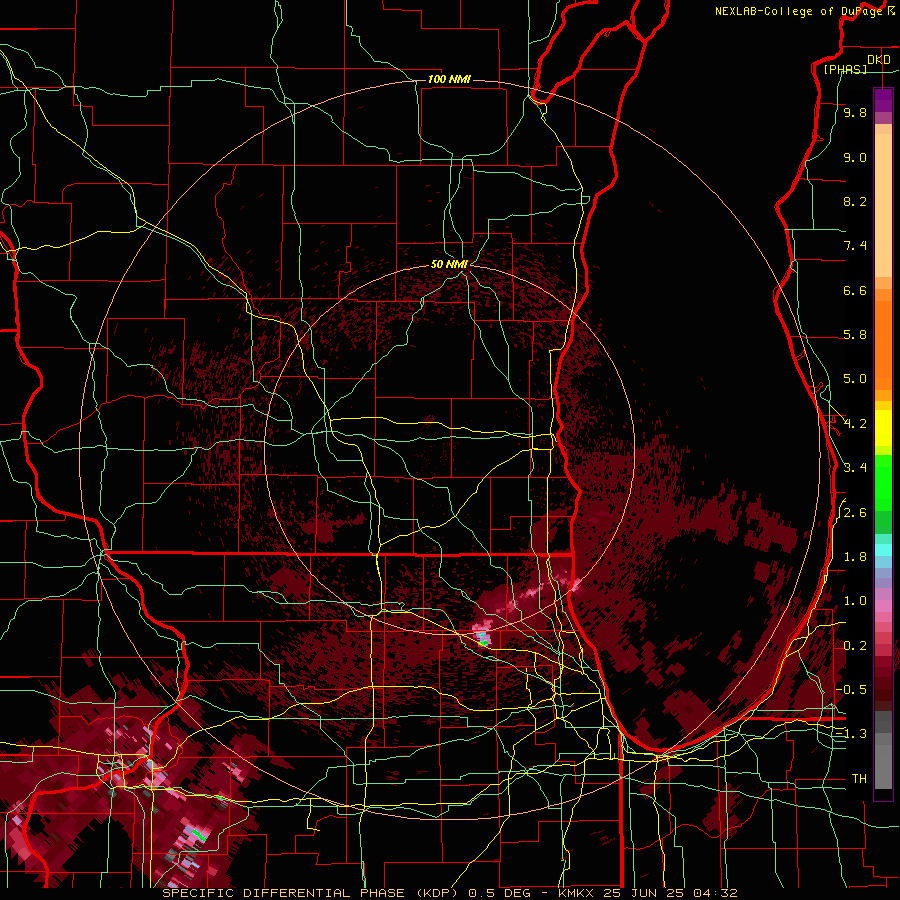Click the TH threshold legend label
Screen dimensions: 900x900
point(859,779)
